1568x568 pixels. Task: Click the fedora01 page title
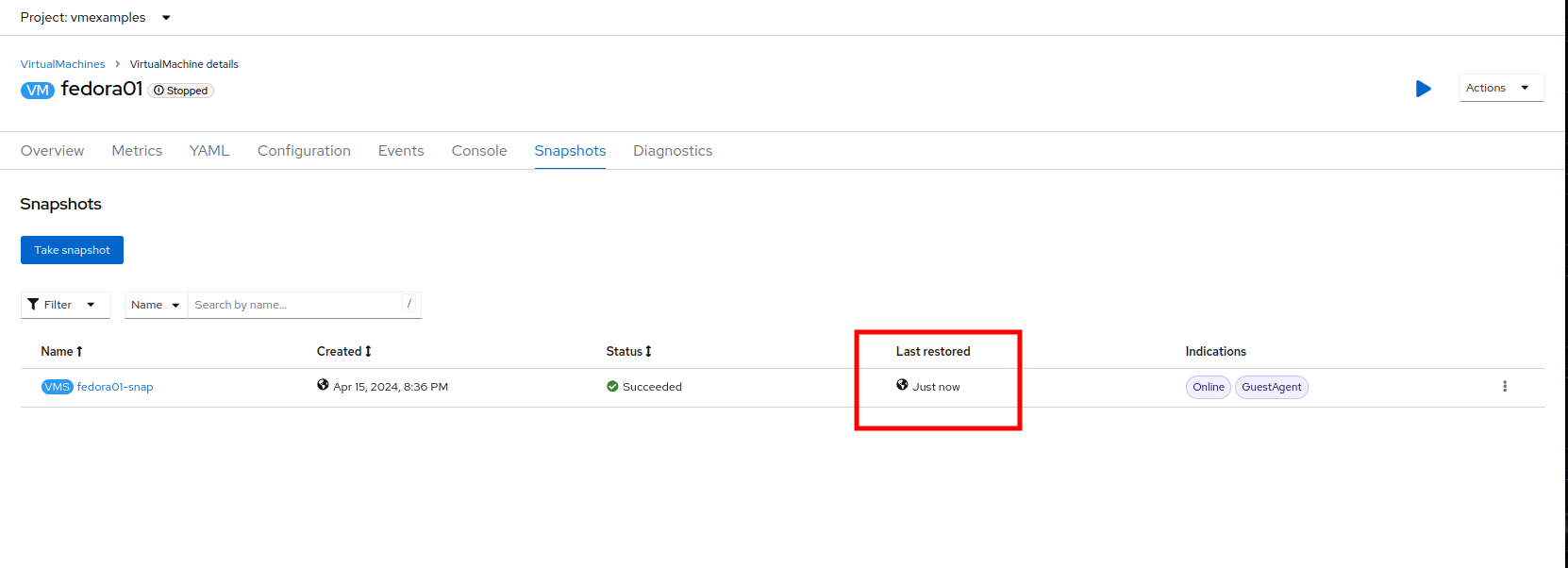102,89
